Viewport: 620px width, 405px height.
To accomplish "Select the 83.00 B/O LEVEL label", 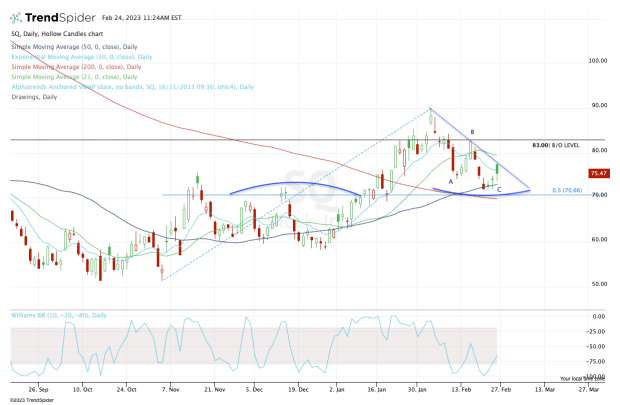I will [x=555, y=146].
